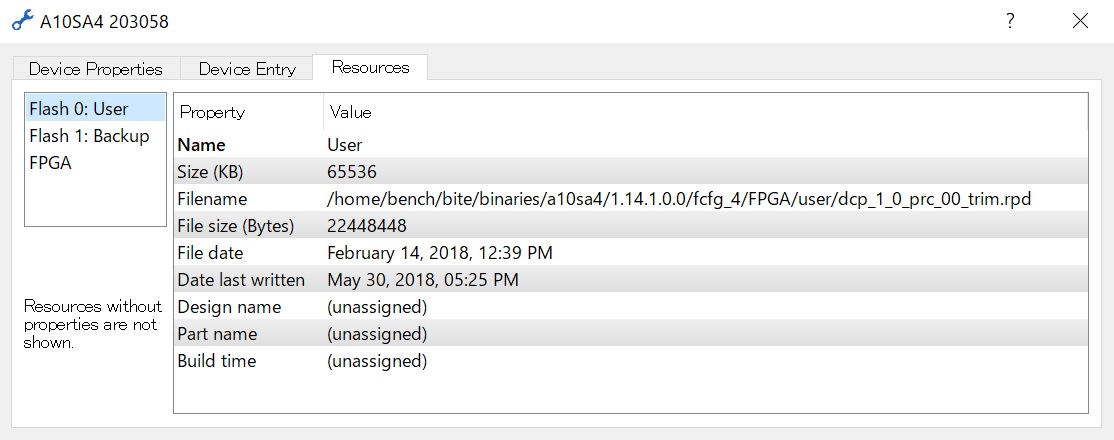
Task: Choose Flash 1: Backup in list
Action: click(95, 136)
